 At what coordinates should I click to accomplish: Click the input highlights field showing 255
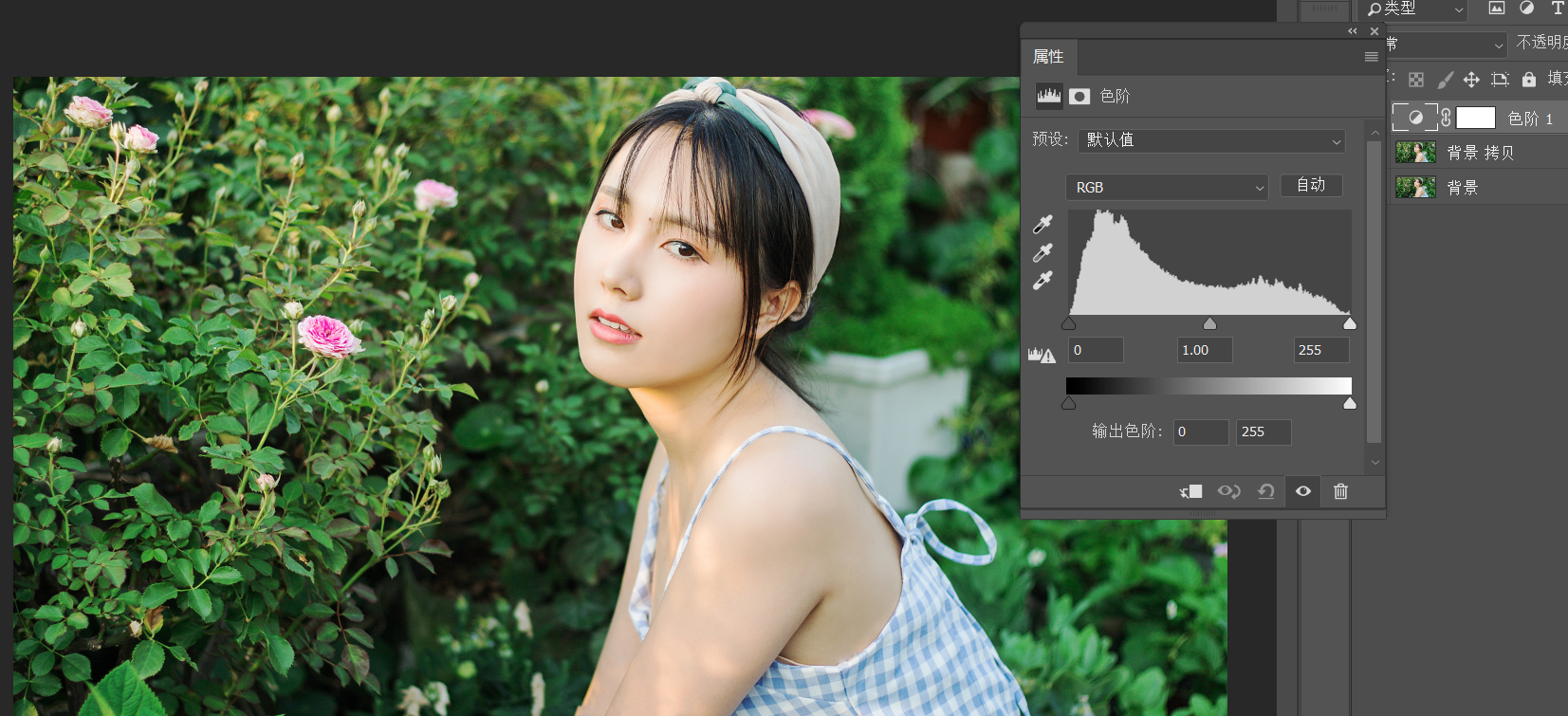[1321, 350]
